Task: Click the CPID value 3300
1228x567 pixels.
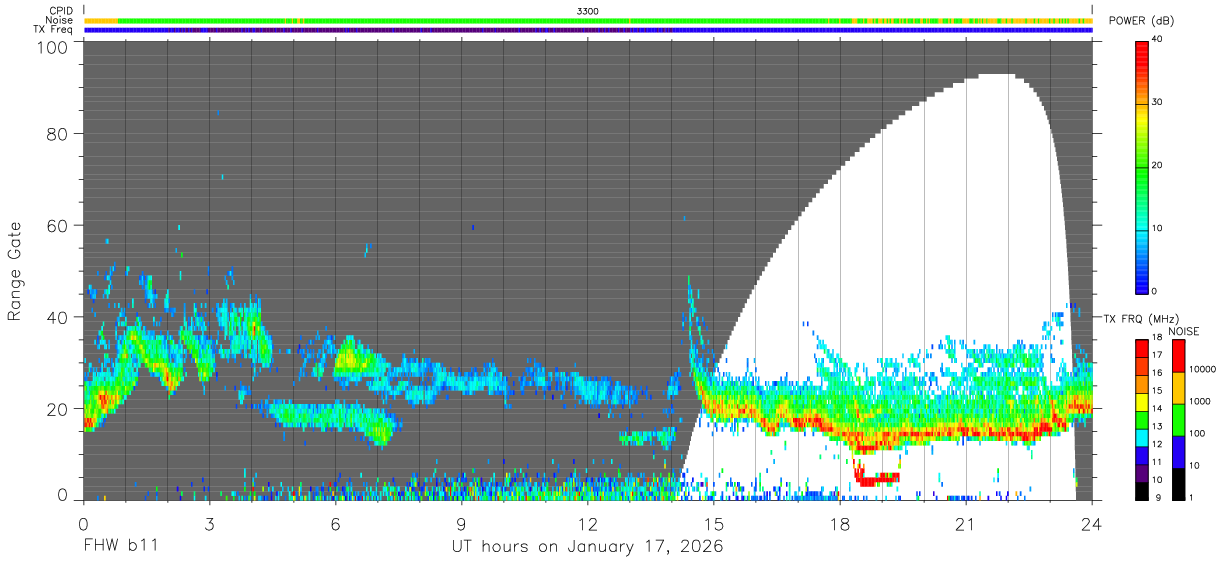Action: pos(588,11)
